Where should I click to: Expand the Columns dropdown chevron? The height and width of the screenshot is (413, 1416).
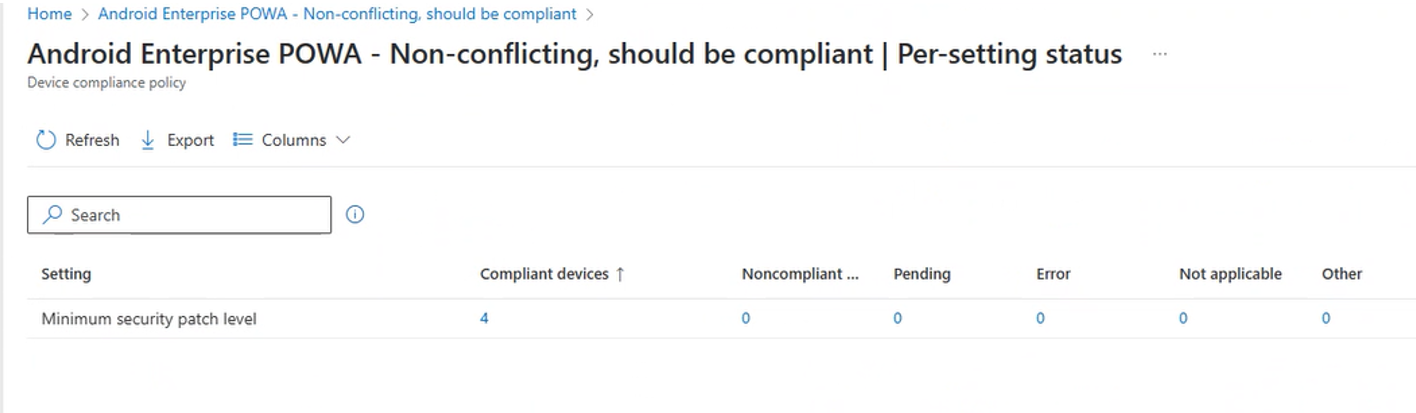click(344, 140)
